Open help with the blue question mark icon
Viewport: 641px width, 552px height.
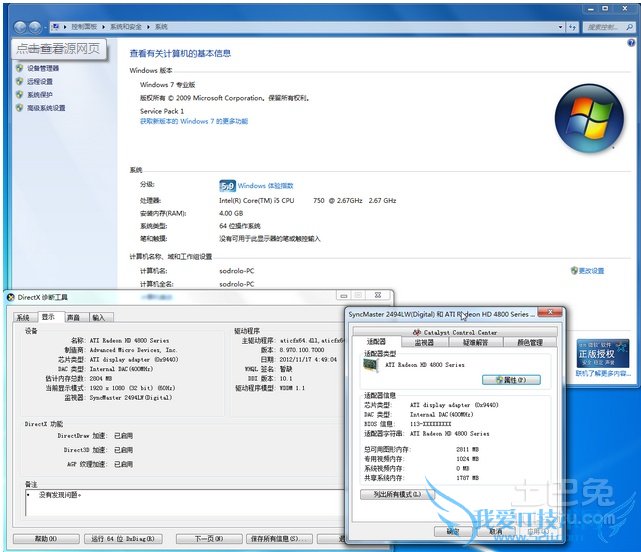tap(631, 43)
